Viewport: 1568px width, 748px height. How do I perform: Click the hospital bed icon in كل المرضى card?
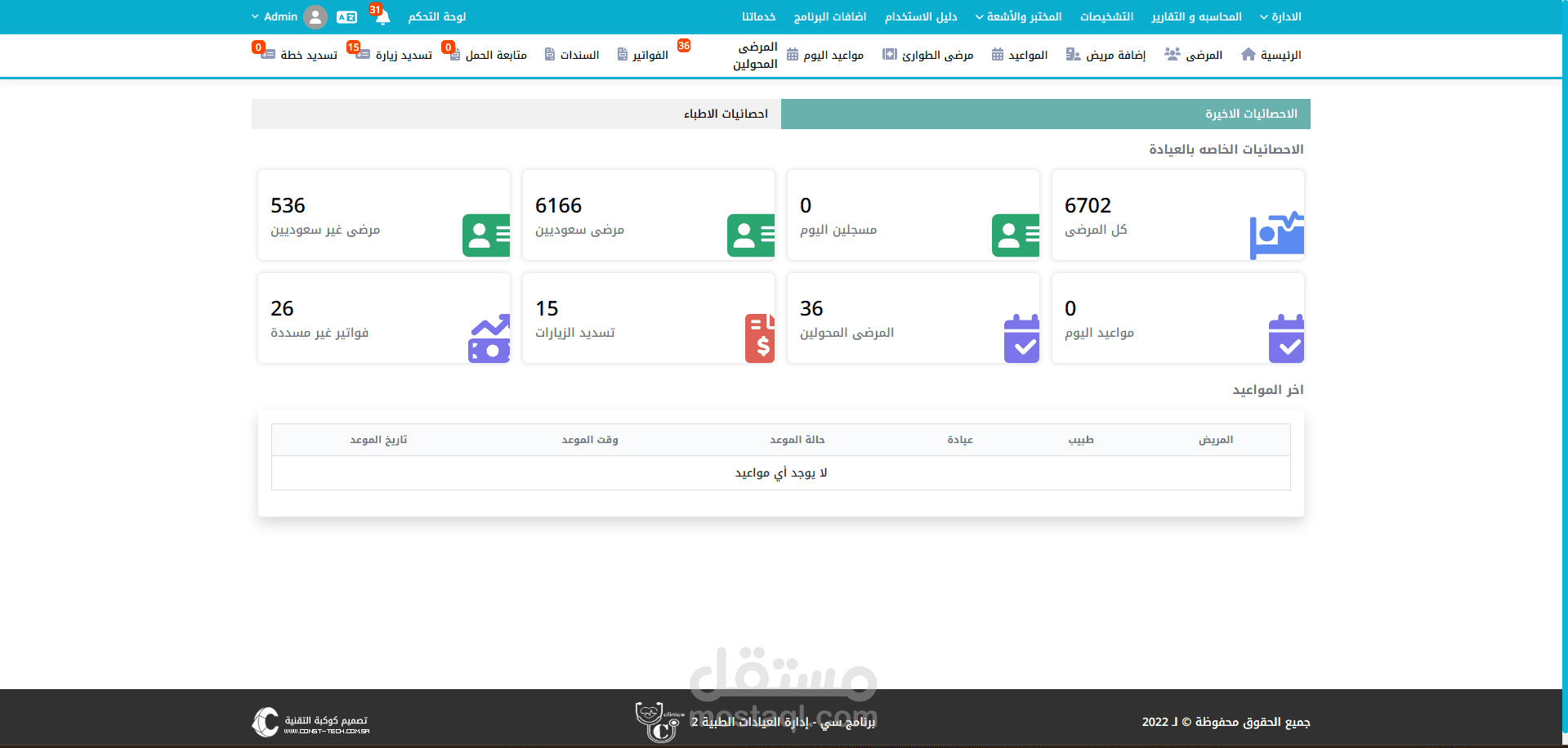(1276, 235)
